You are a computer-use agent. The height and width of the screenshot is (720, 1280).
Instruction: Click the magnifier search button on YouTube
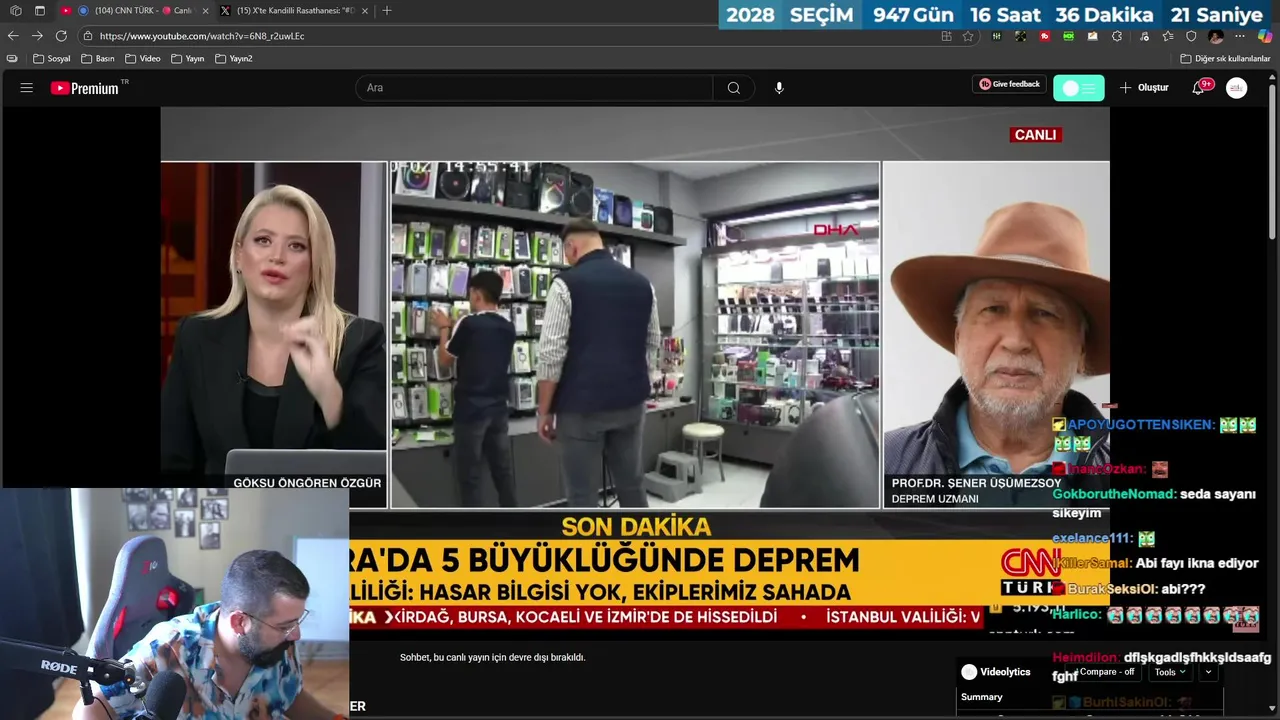click(x=734, y=88)
